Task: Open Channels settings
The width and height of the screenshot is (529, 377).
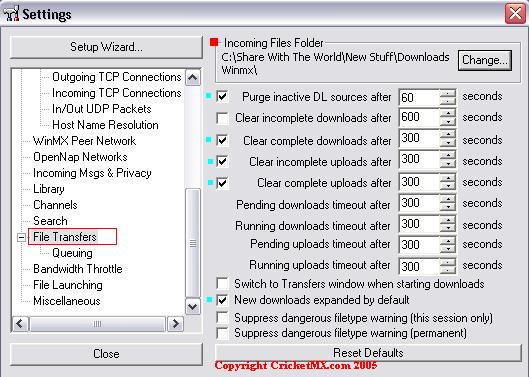Action: [55, 205]
